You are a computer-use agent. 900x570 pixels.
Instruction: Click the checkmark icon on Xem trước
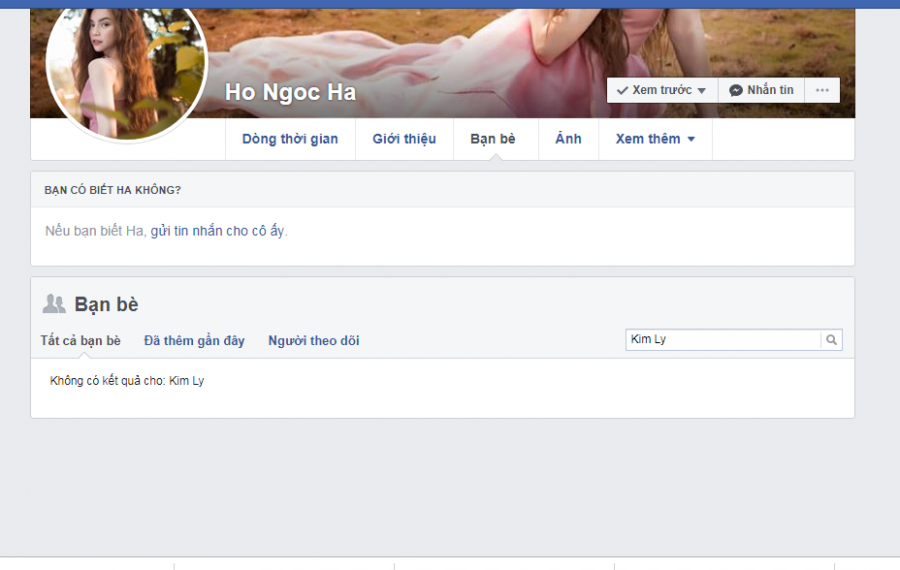point(622,90)
